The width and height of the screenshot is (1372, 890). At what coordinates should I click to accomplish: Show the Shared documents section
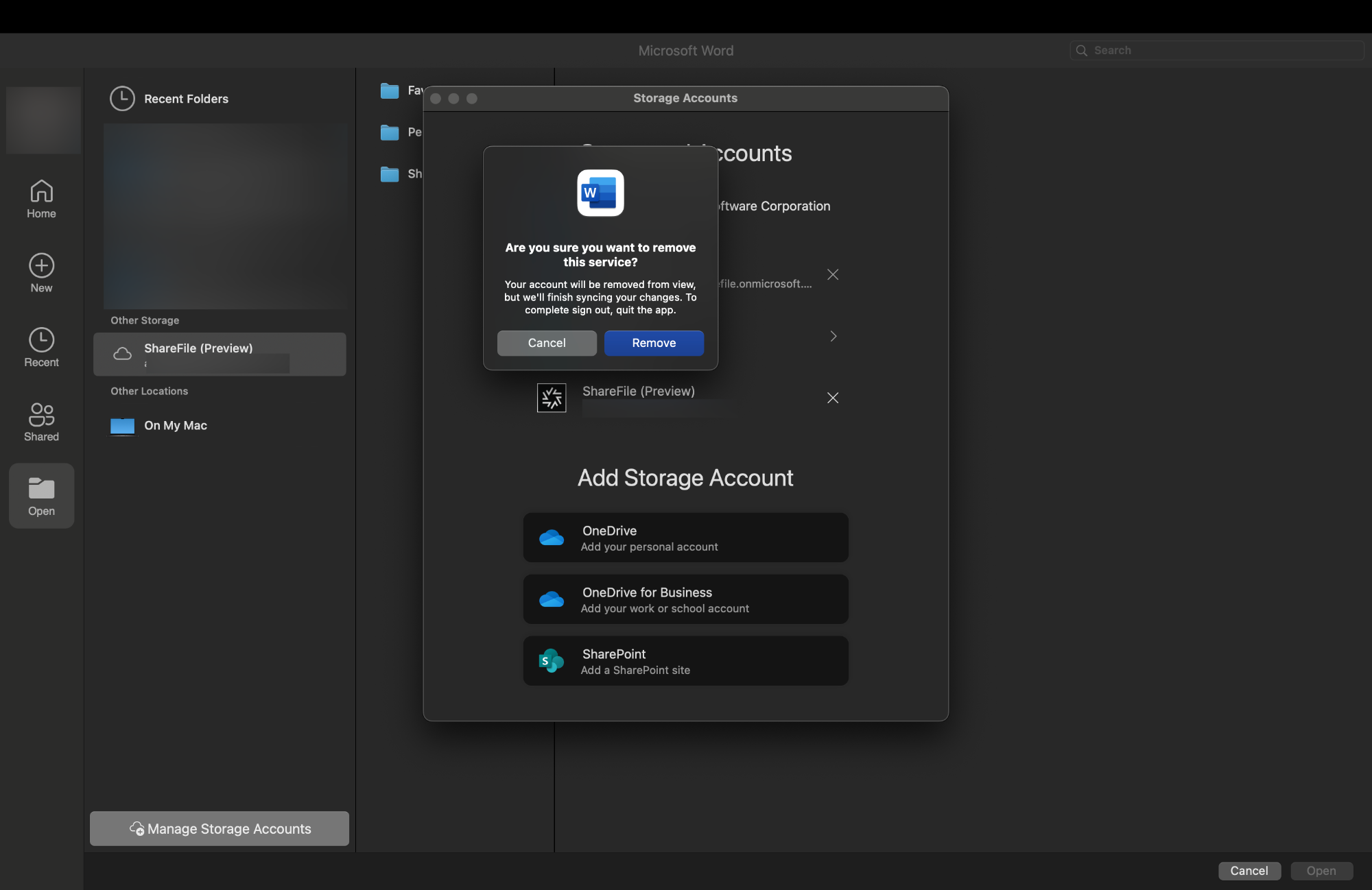coord(41,422)
